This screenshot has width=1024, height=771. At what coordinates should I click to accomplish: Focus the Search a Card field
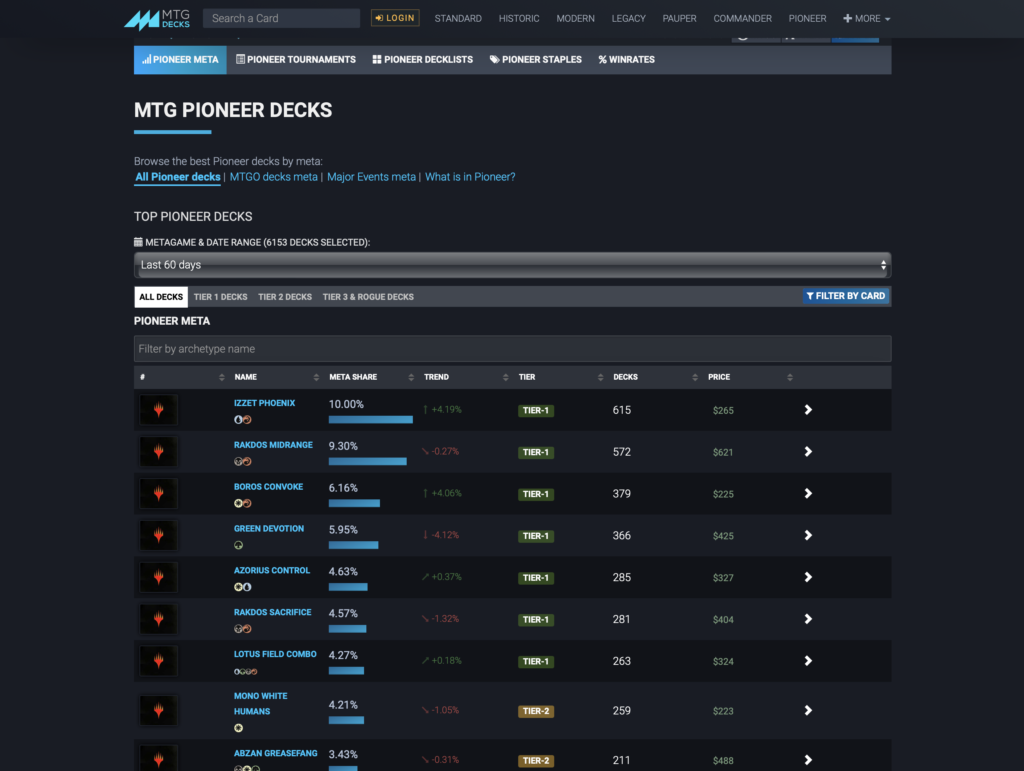click(x=281, y=18)
